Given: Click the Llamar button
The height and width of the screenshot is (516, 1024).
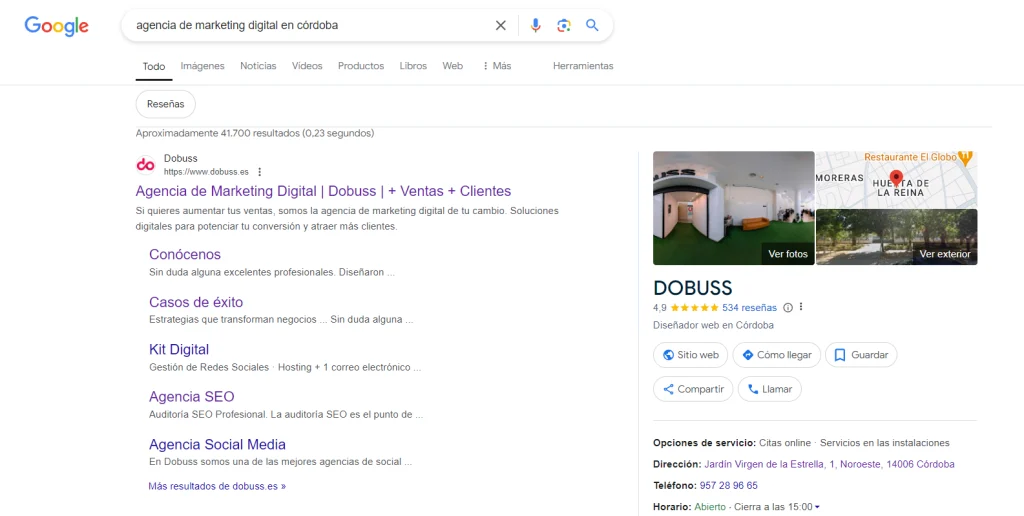Looking at the screenshot, I should click(770, 389).
